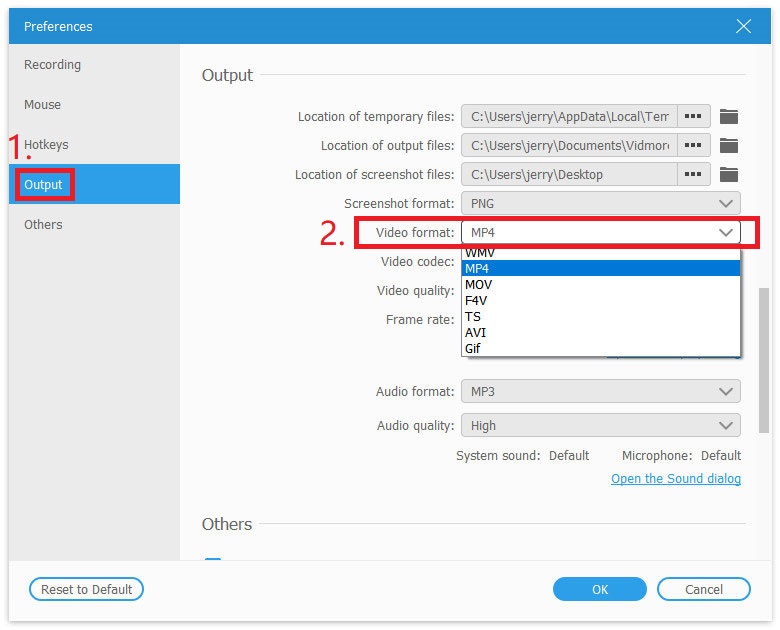Choose MOV from the video format list
780x630 pixels.
479,284
